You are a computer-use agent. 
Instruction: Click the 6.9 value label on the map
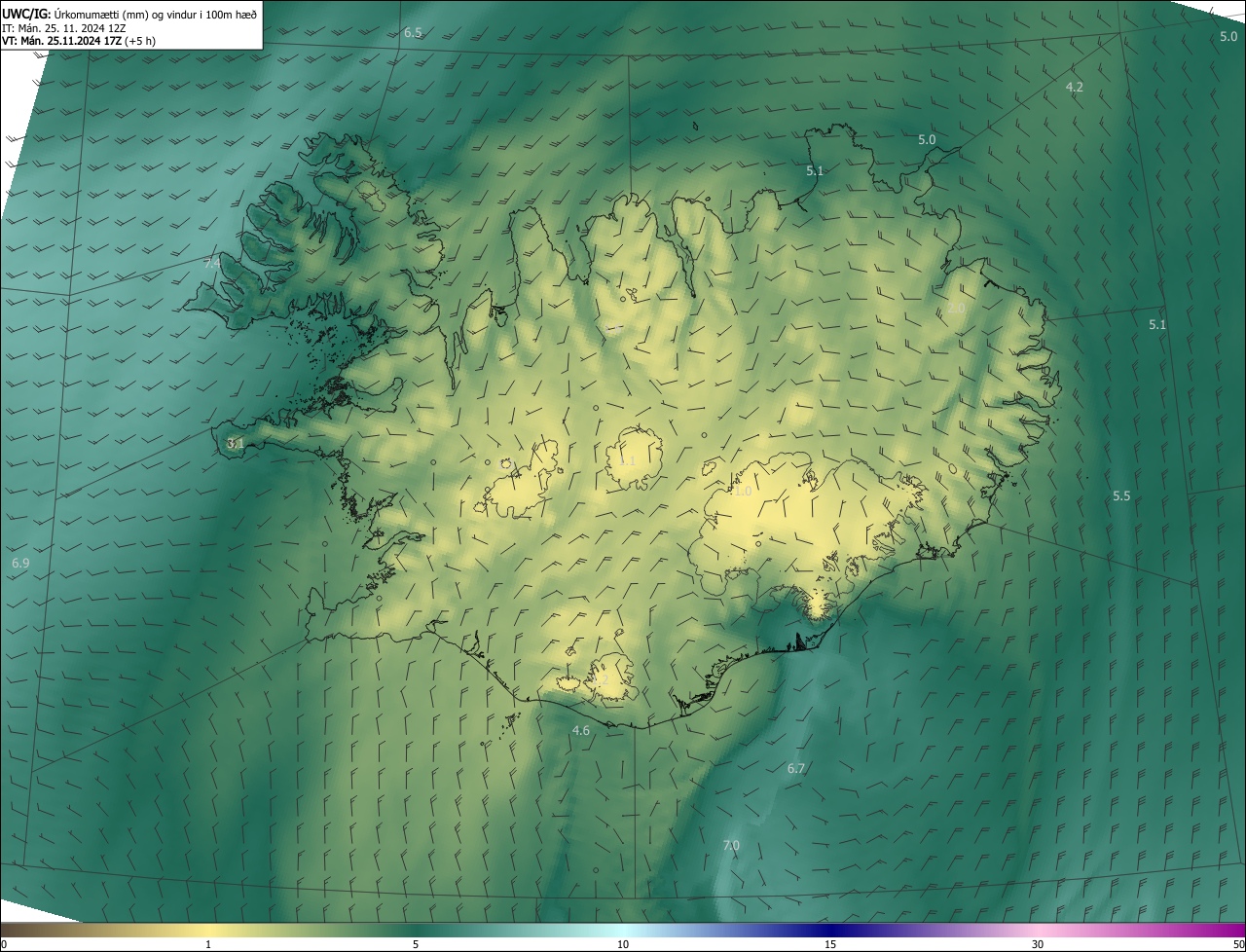(x=20, y=564)
